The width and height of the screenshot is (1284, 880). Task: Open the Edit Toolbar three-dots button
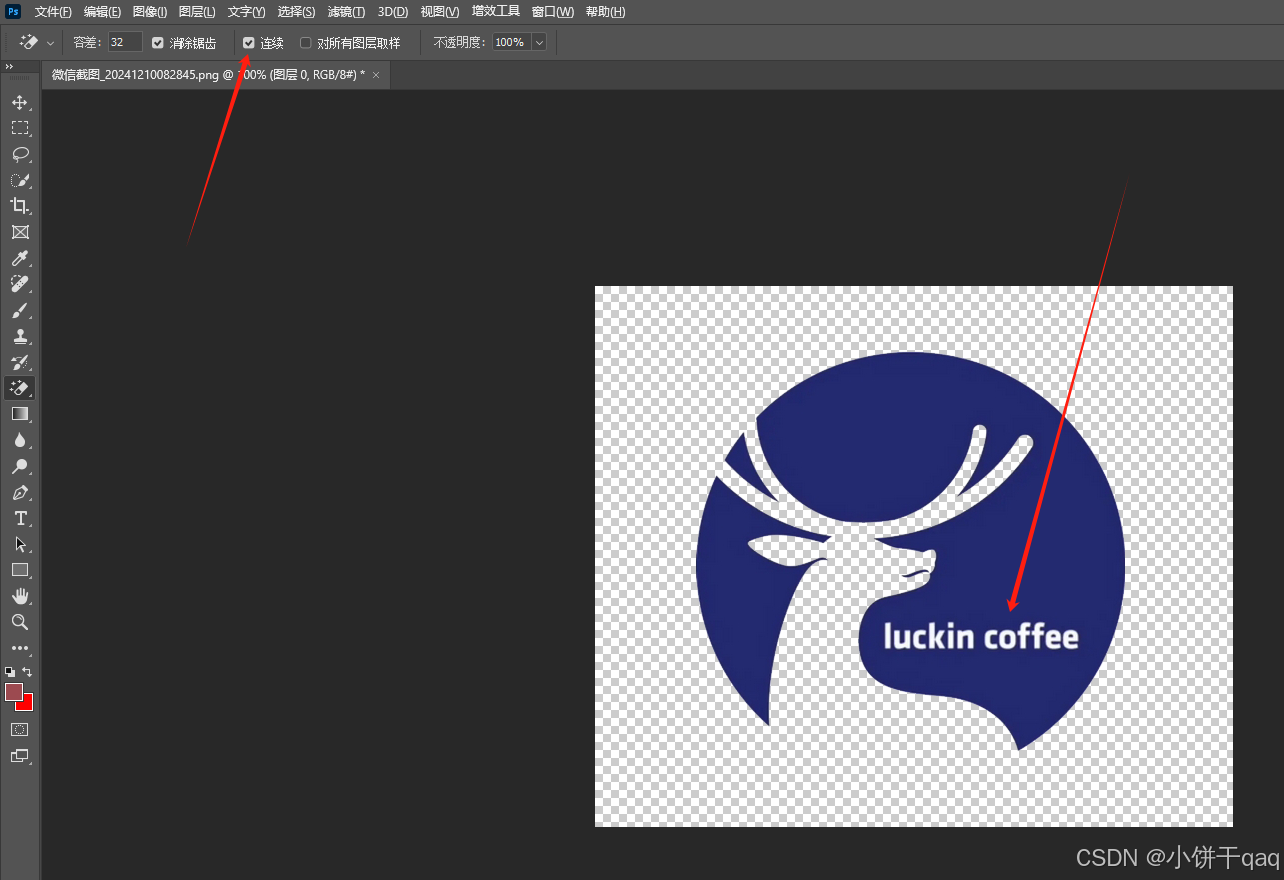pos(20,648)
